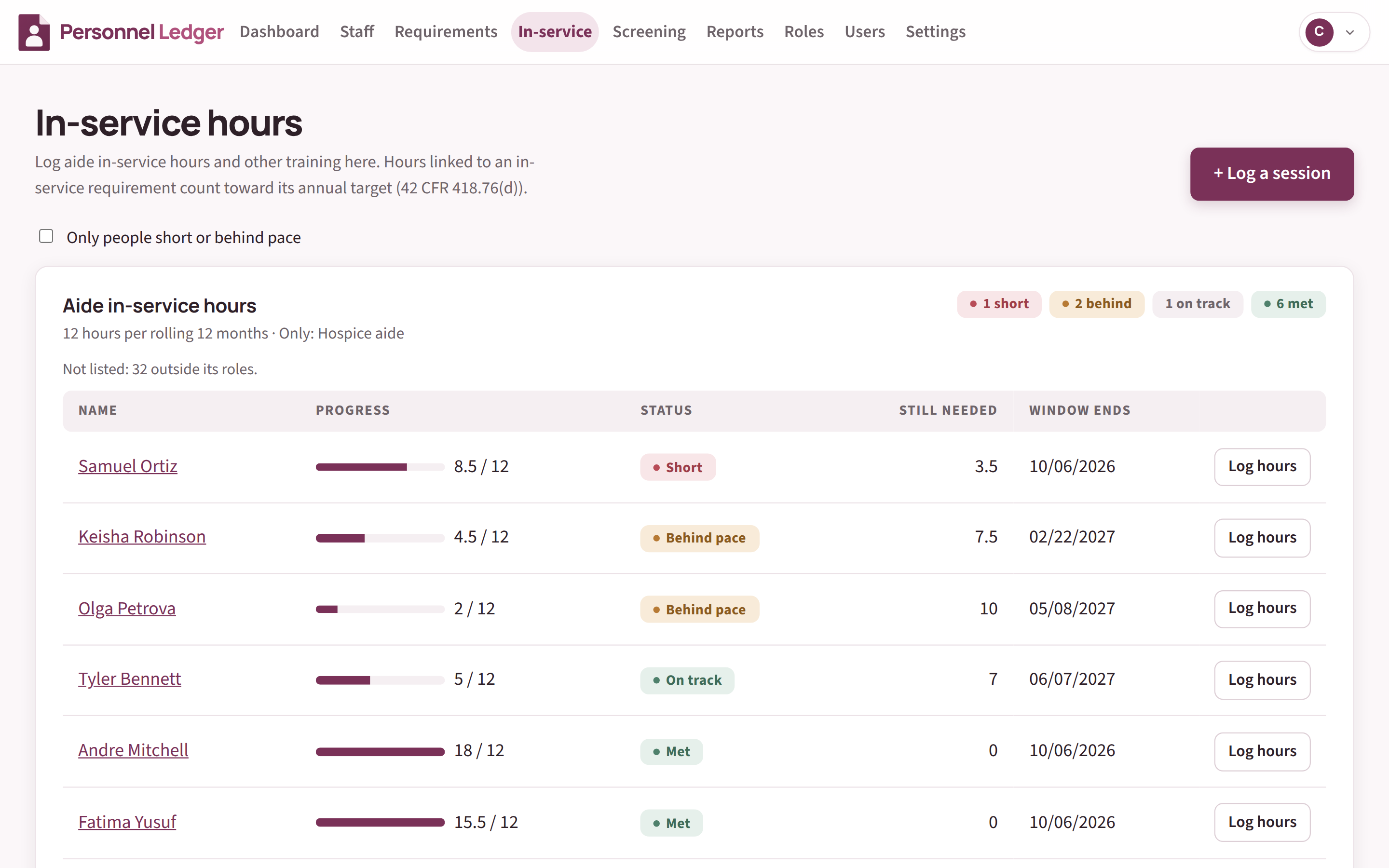1389x868 pixels.
Task: Click the 02/22/2027 window end date
Action: 1072,537
